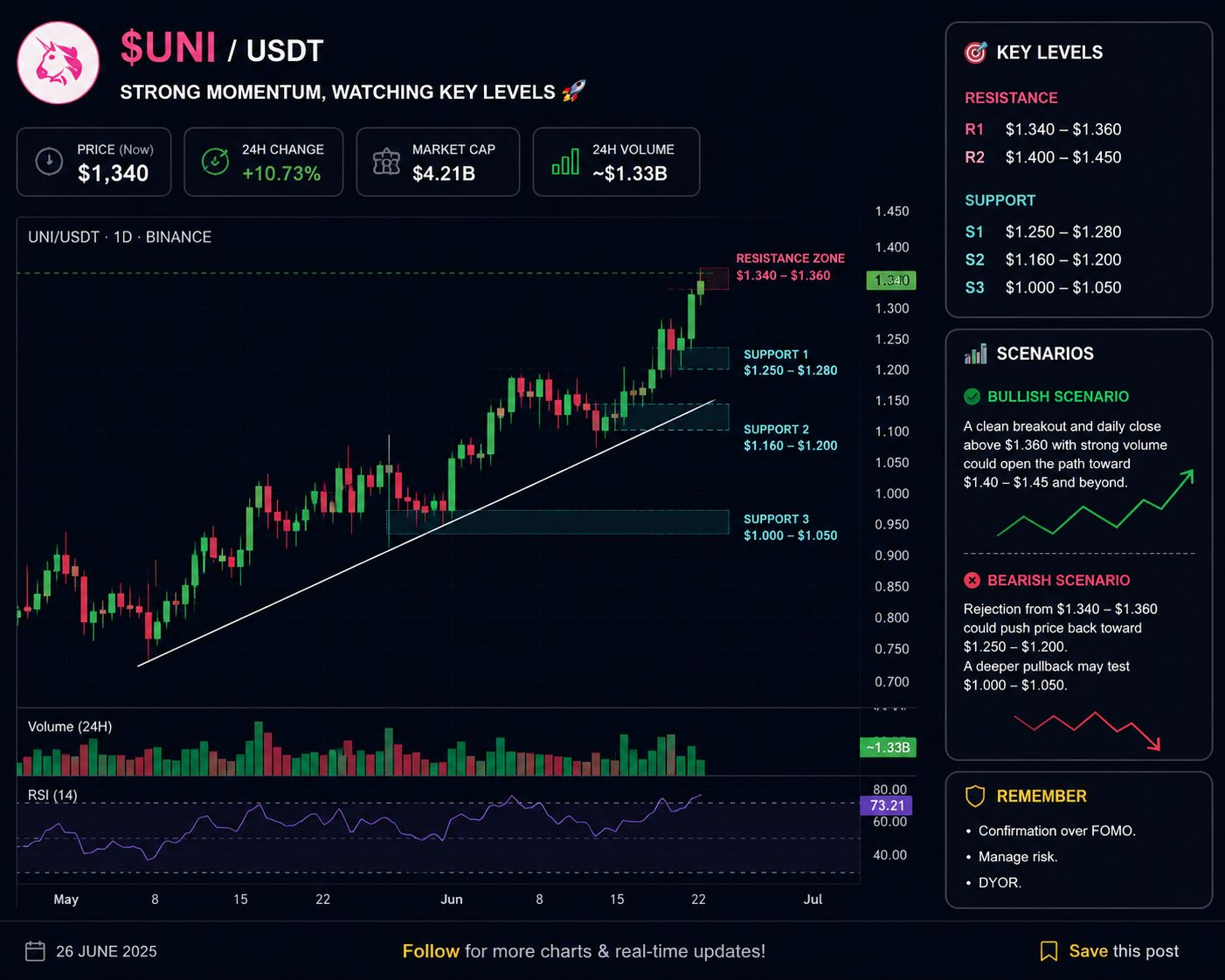The width and height of the screenshot is (1225, 980).
Task: Click the "RESISTANCE ZONE" chart annotation
Action: 791,259
